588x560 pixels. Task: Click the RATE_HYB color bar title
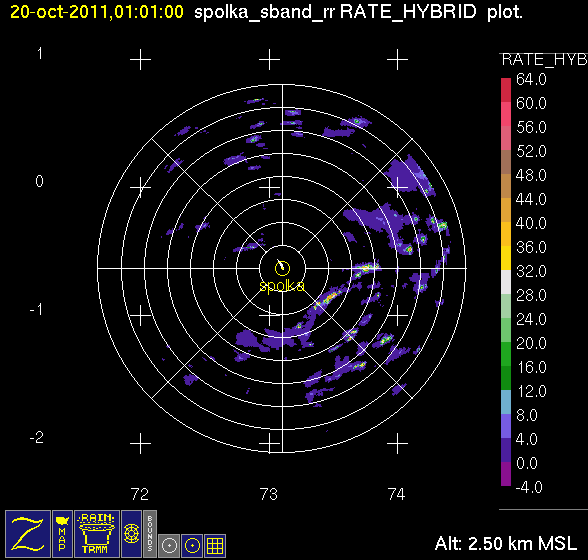pos(544,60)
